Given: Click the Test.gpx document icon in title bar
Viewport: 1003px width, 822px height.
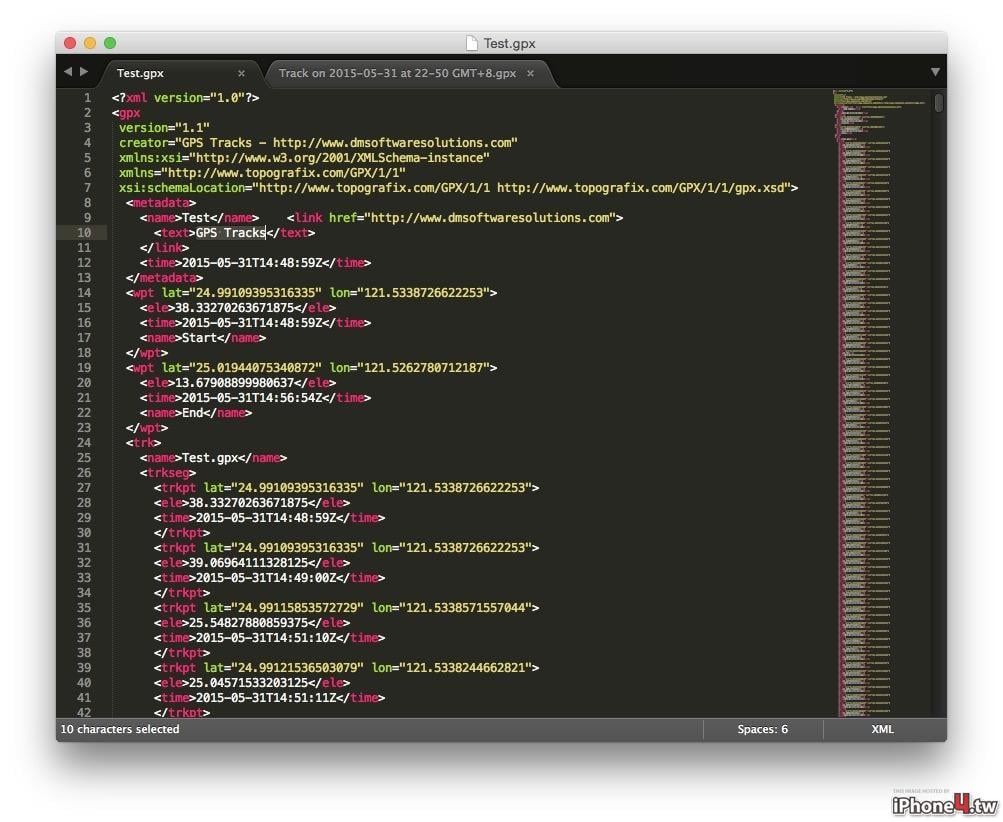Looking at the screenshot, I should (471, 43).
